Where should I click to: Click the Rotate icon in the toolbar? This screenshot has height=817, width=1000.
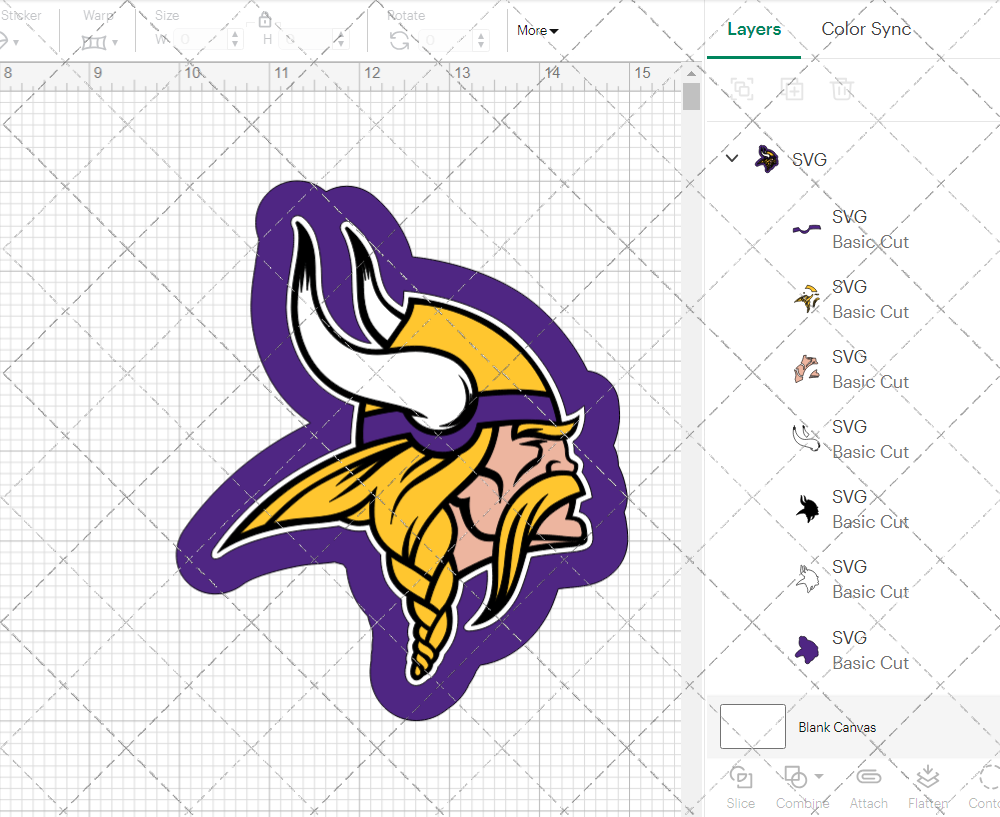[x=399, y=40]
